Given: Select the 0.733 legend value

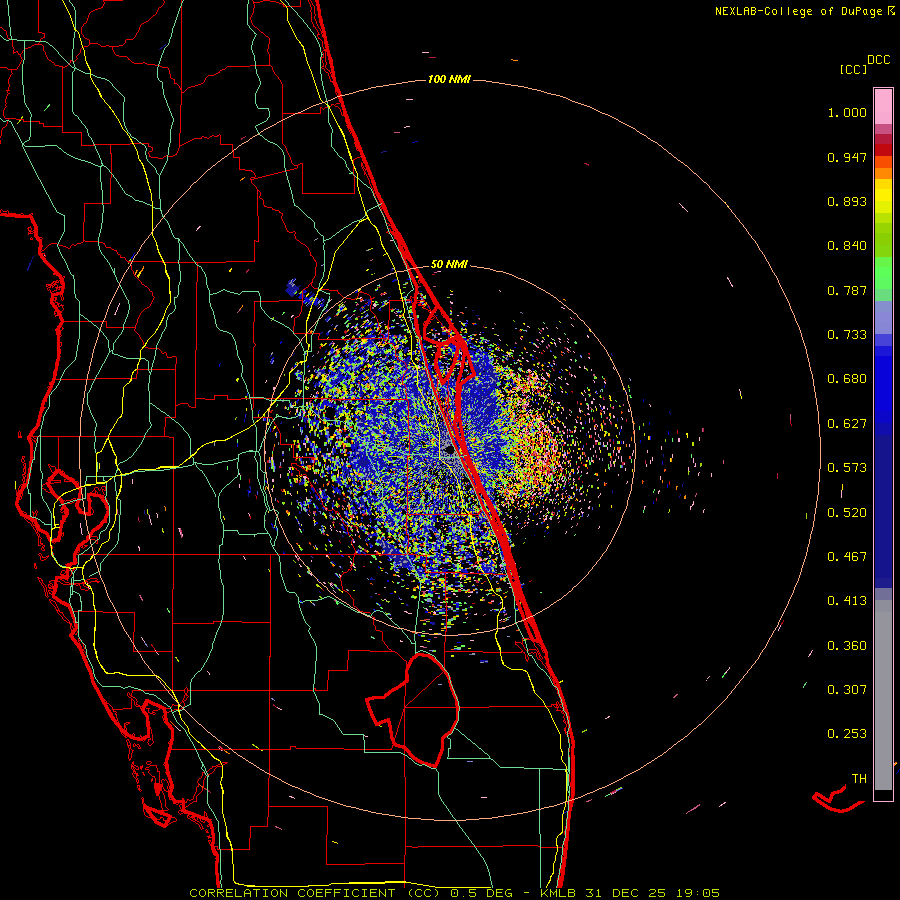Looking at the screenshot, I should point(847,335).
